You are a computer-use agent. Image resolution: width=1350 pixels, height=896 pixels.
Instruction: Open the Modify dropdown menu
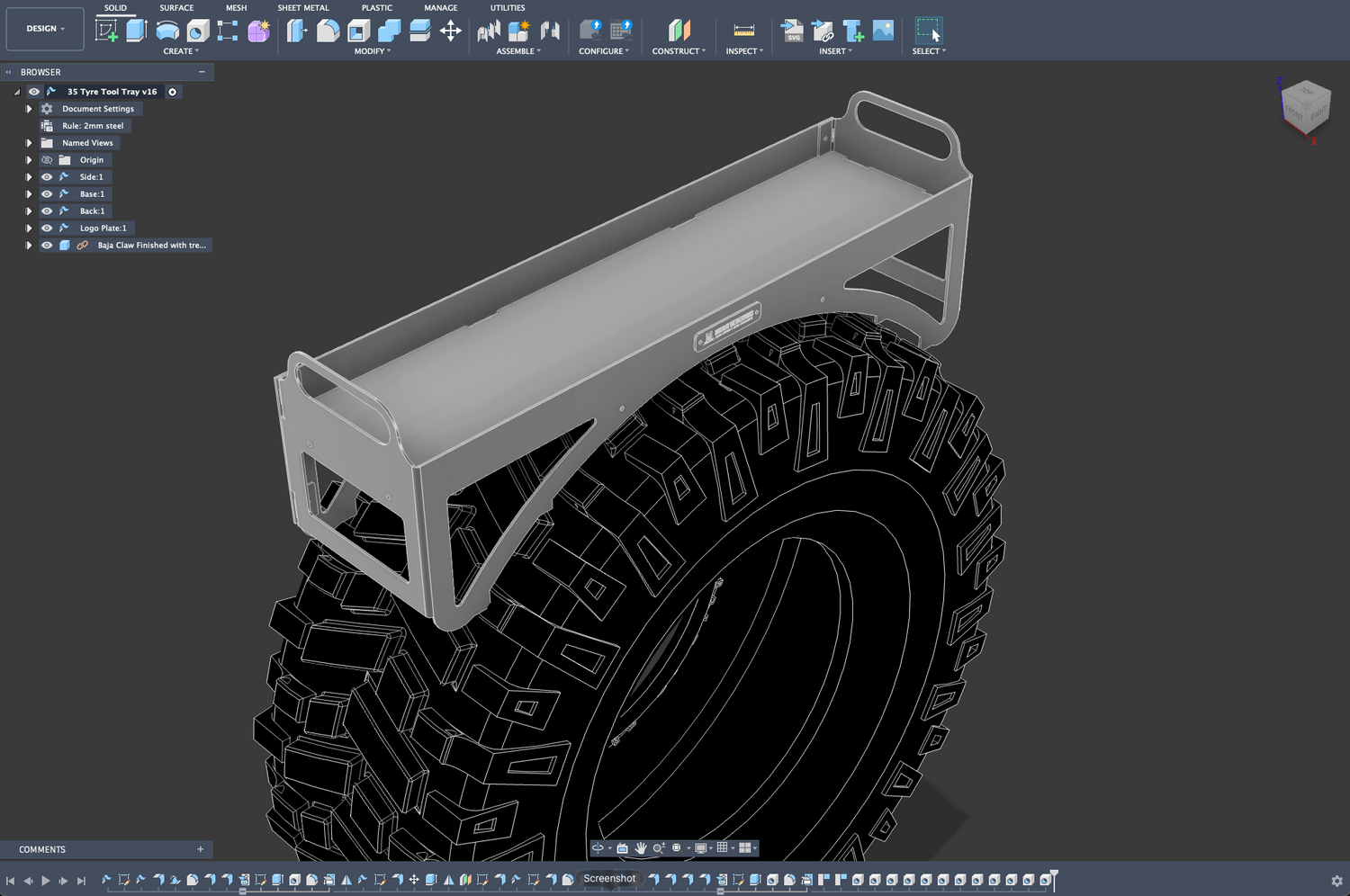click(373, 51)
